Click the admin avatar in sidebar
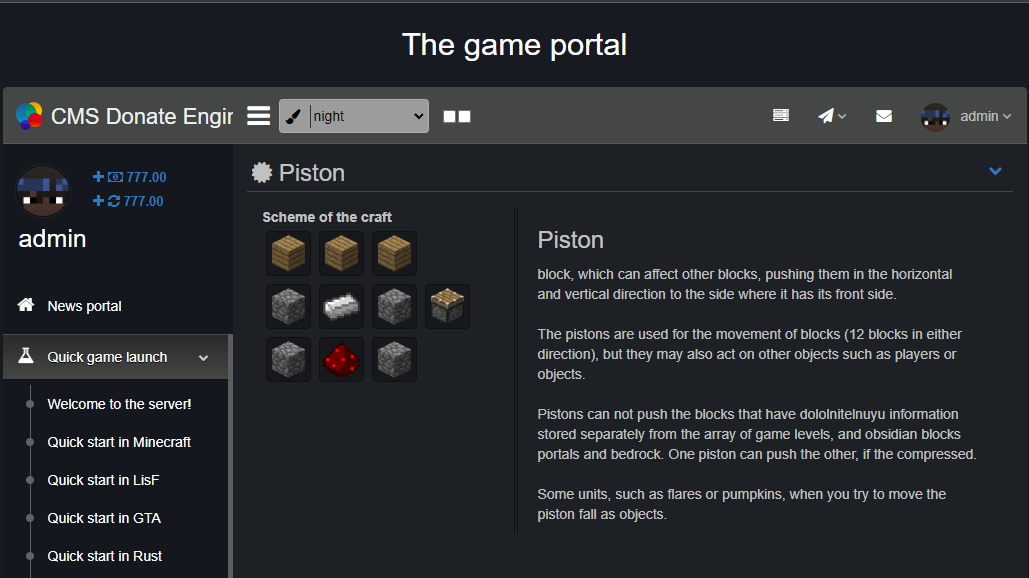This screenshot has height=578, width=1029. (43, 191)
